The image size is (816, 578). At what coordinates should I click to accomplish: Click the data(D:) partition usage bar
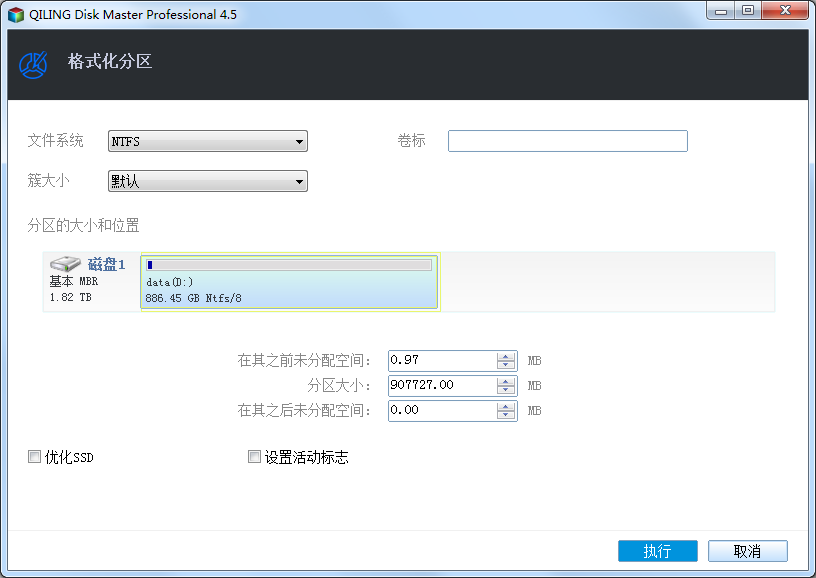[x=289, y=265]
